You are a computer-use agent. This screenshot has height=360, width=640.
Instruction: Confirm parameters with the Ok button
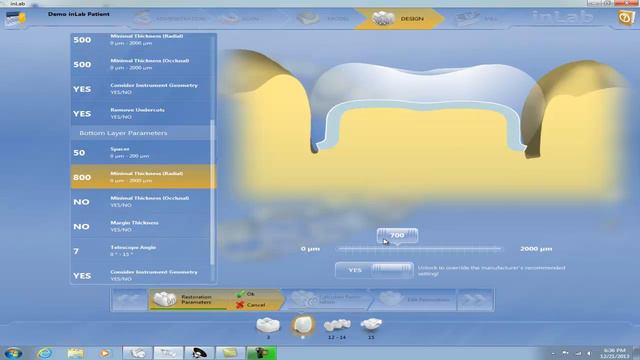point(246,294)
